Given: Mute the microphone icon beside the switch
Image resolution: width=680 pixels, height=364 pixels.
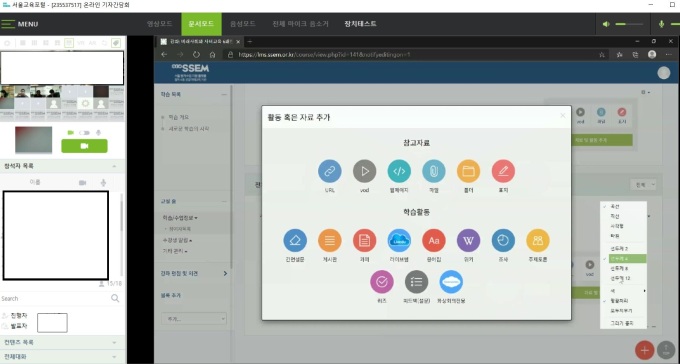Looking at the screenshot, I should tap(98, 133).
